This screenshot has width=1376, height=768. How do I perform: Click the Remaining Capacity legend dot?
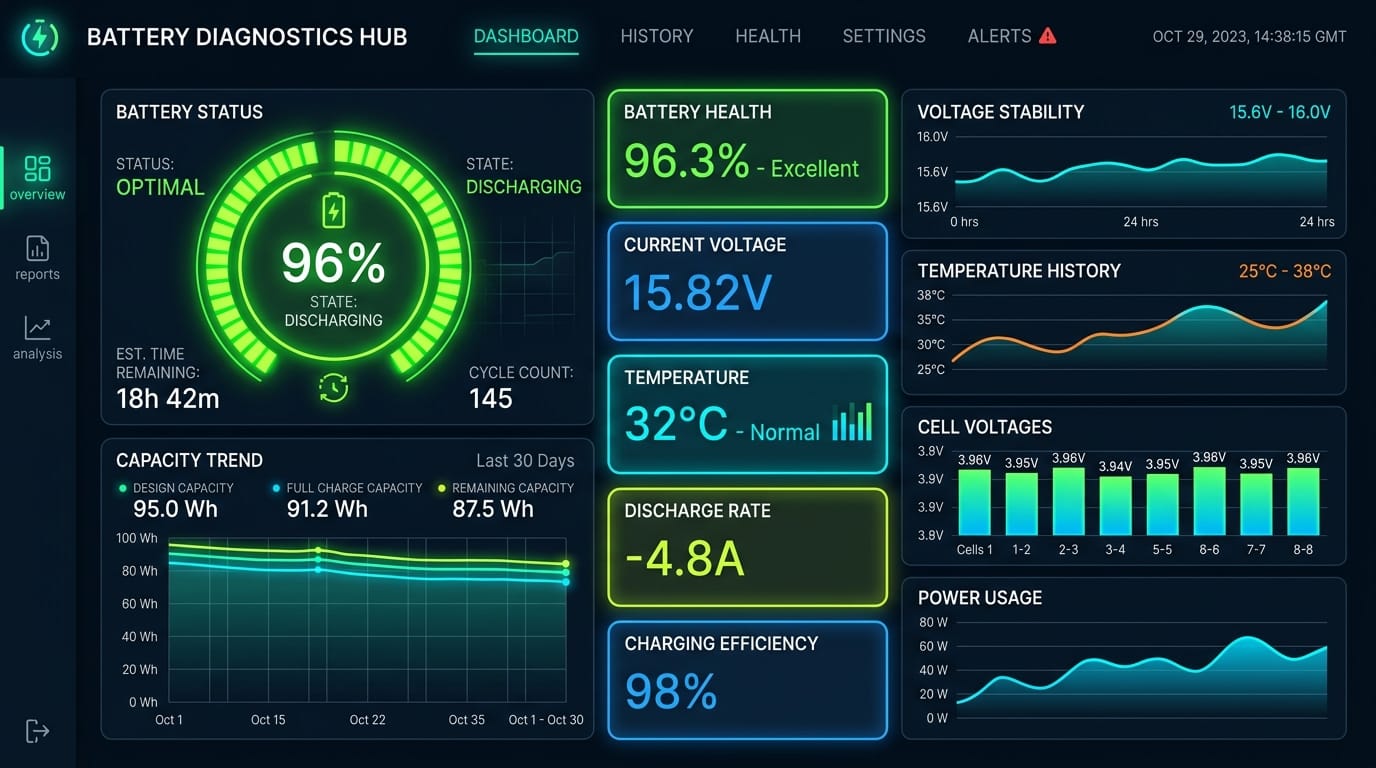pyautogui.click(x=442, y=488)
